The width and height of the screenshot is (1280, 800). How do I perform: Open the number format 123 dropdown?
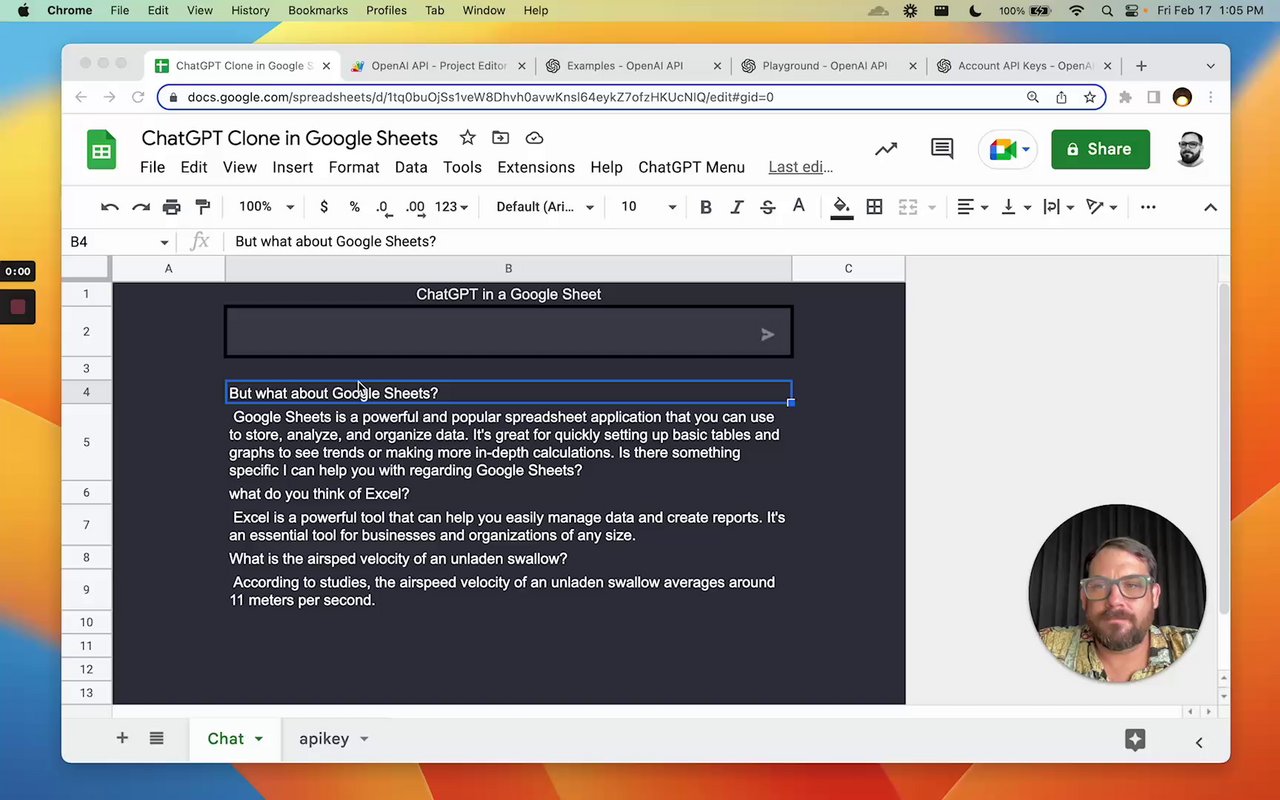click(x=452, y=207)
